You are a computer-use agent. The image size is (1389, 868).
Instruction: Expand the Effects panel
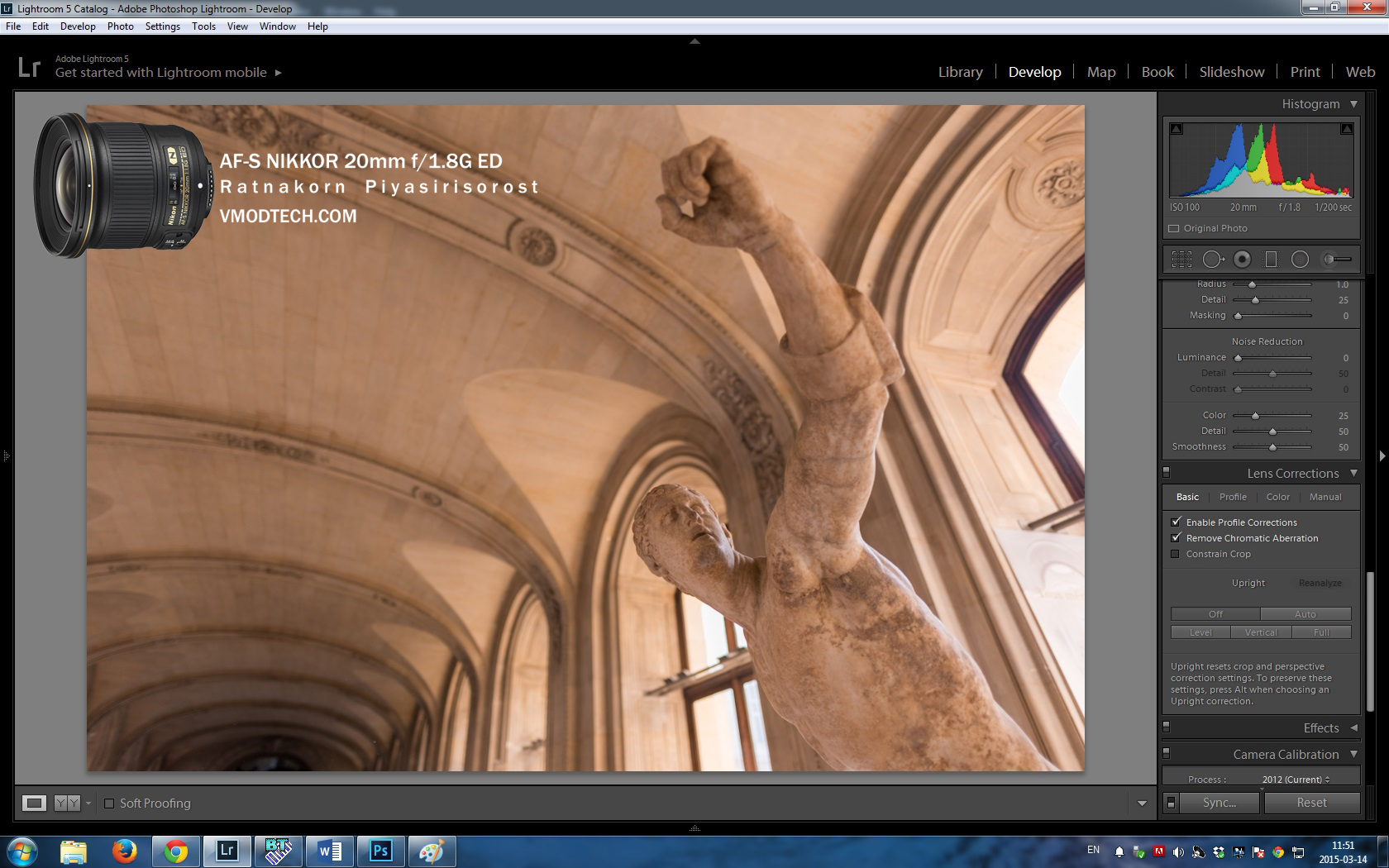(1353, 727)
